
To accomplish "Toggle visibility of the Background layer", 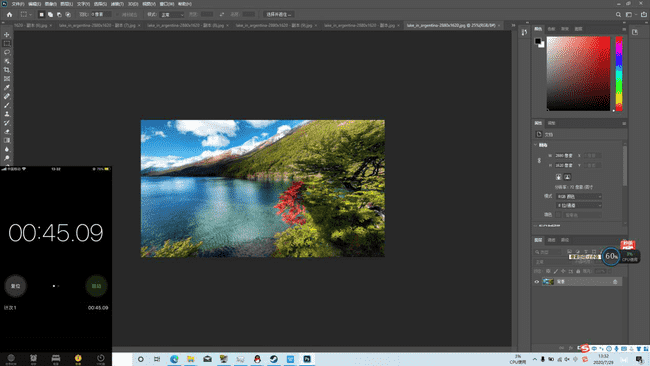I will pyautogui.click(x=536, y=282).
